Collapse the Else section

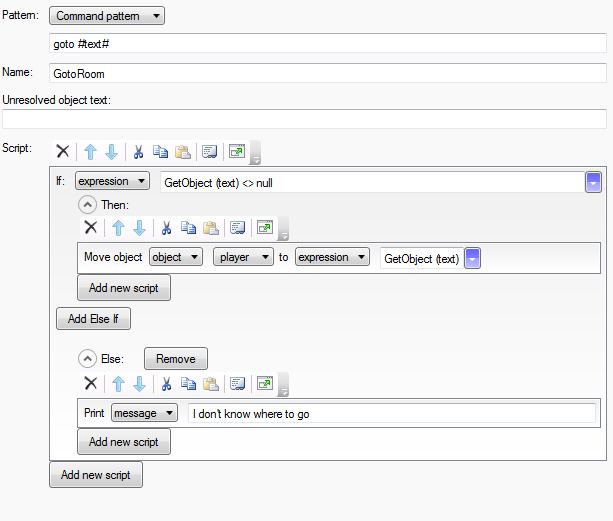87,358
